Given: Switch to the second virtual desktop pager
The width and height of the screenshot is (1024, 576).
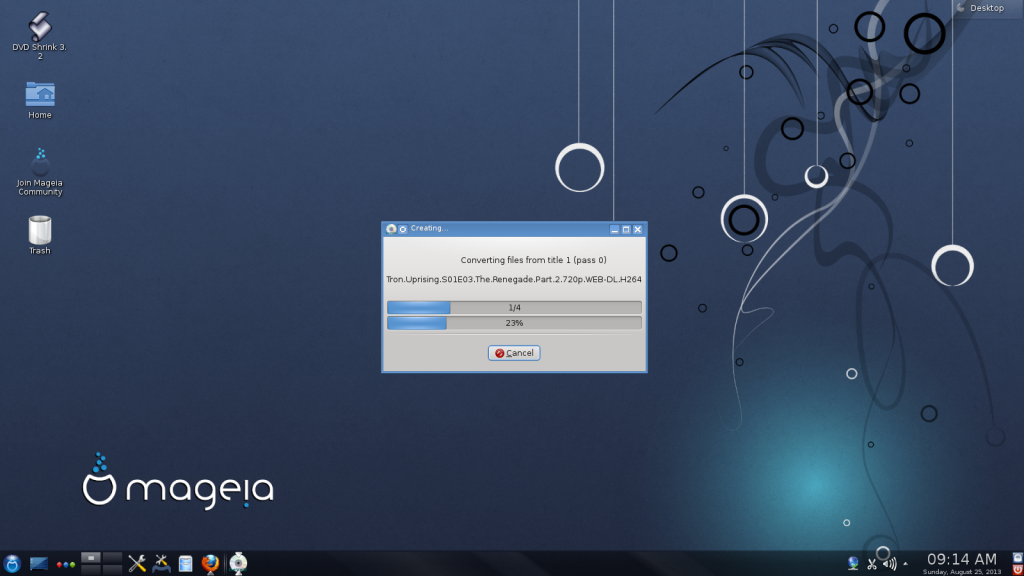Looking at the screenshot, I should pyautogui.click(x=112, y=558).
